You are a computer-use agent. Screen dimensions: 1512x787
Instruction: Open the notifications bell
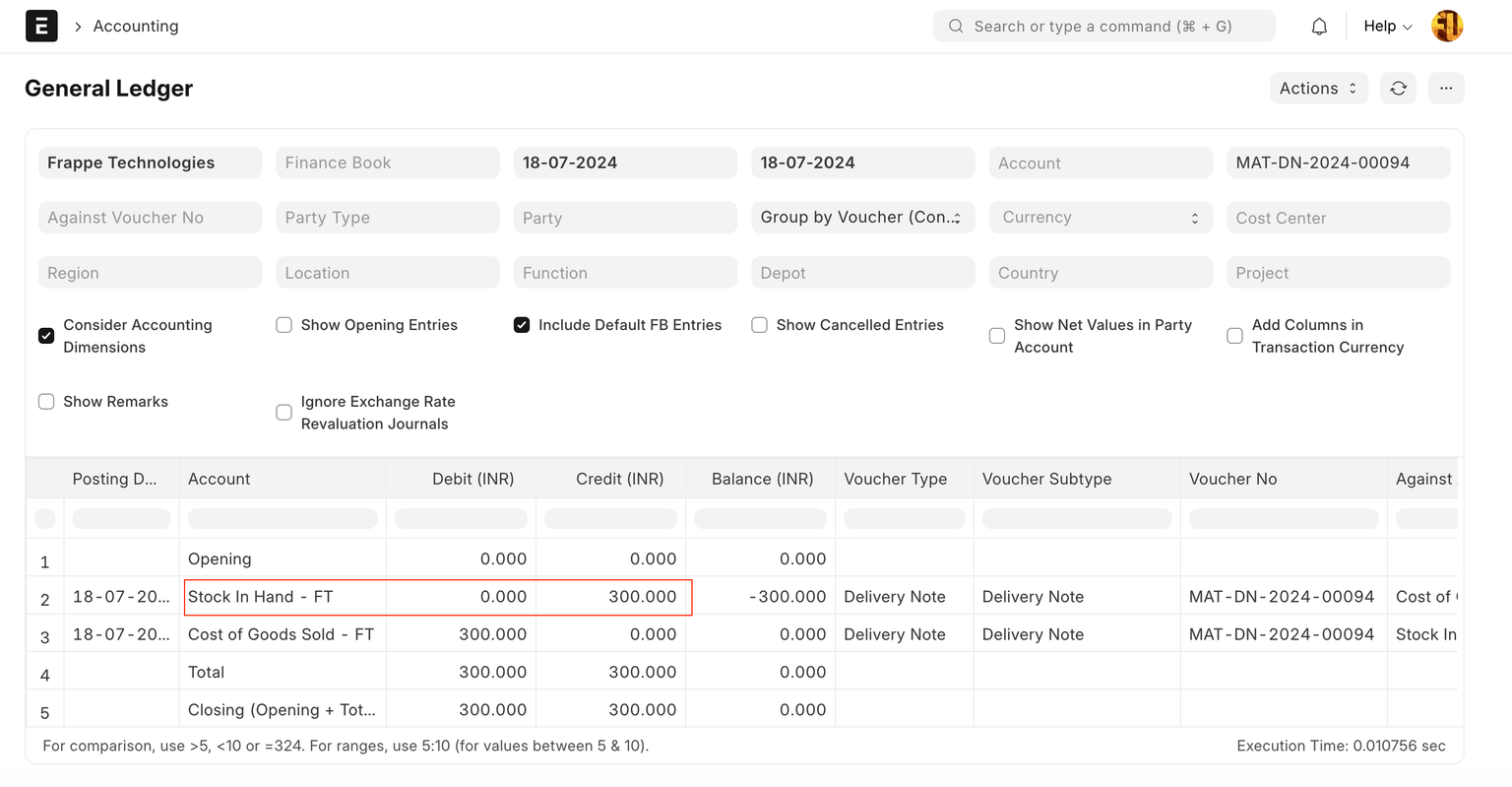click(1319, 27)
